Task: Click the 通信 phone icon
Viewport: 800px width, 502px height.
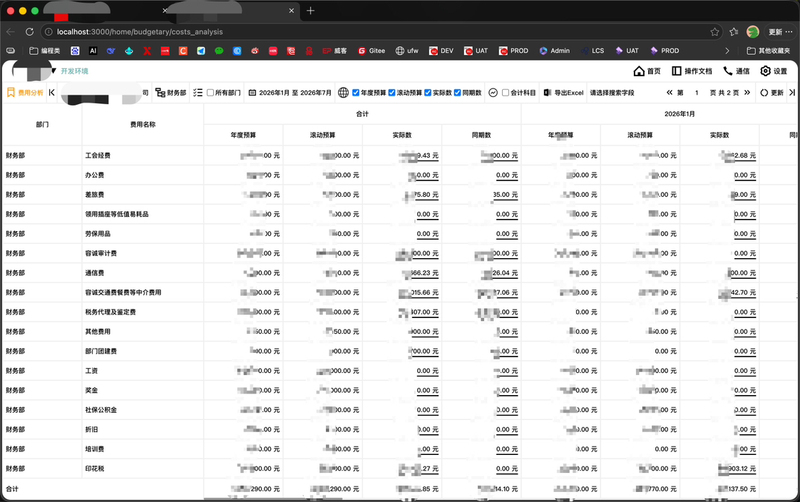Action: [x=728, y=71]
